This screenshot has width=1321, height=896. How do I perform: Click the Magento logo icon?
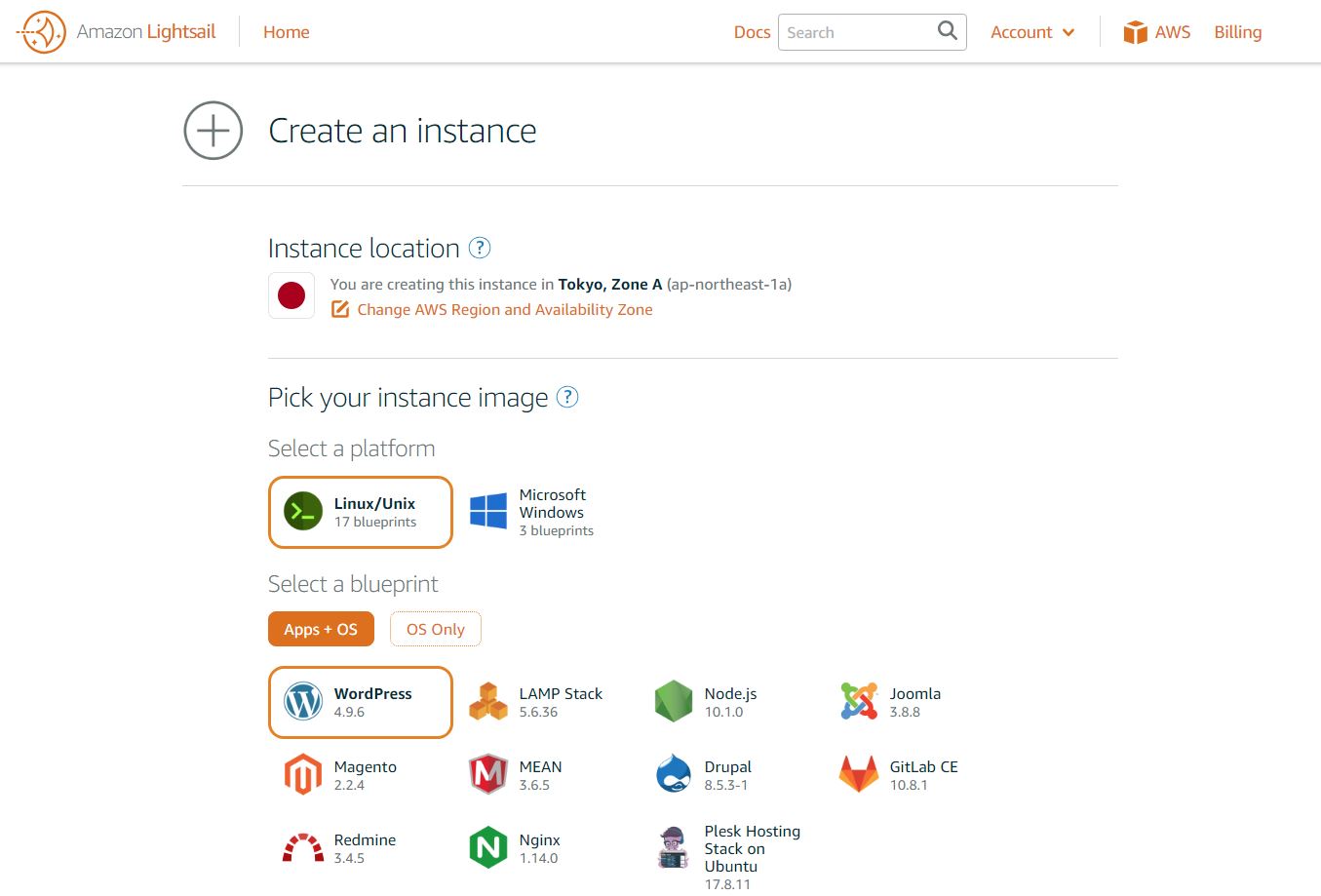click(303, 775)
